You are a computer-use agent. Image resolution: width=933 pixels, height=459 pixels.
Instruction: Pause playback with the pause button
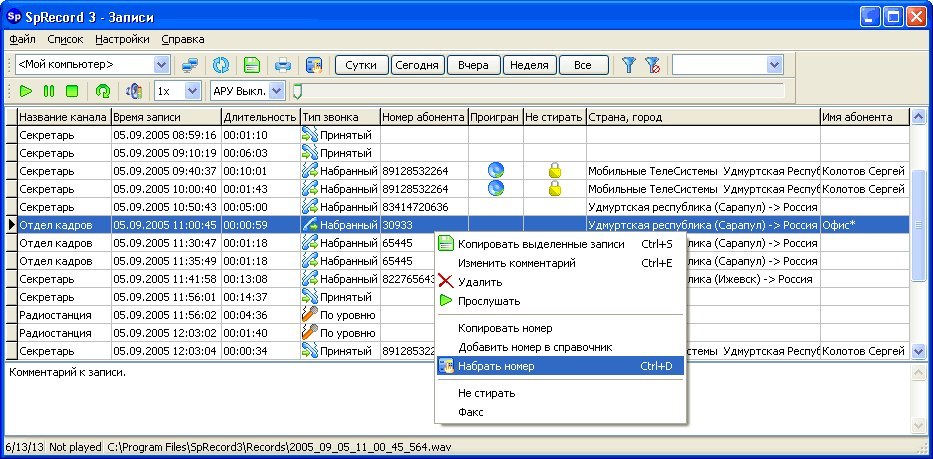[x=49, y=91]
